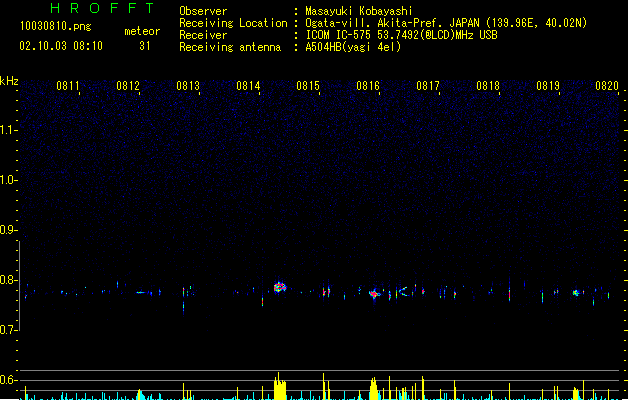629x400 pixels.
Task: Click the tallest yellow intensity peak below 0814
Action: (x=278, y=386)
